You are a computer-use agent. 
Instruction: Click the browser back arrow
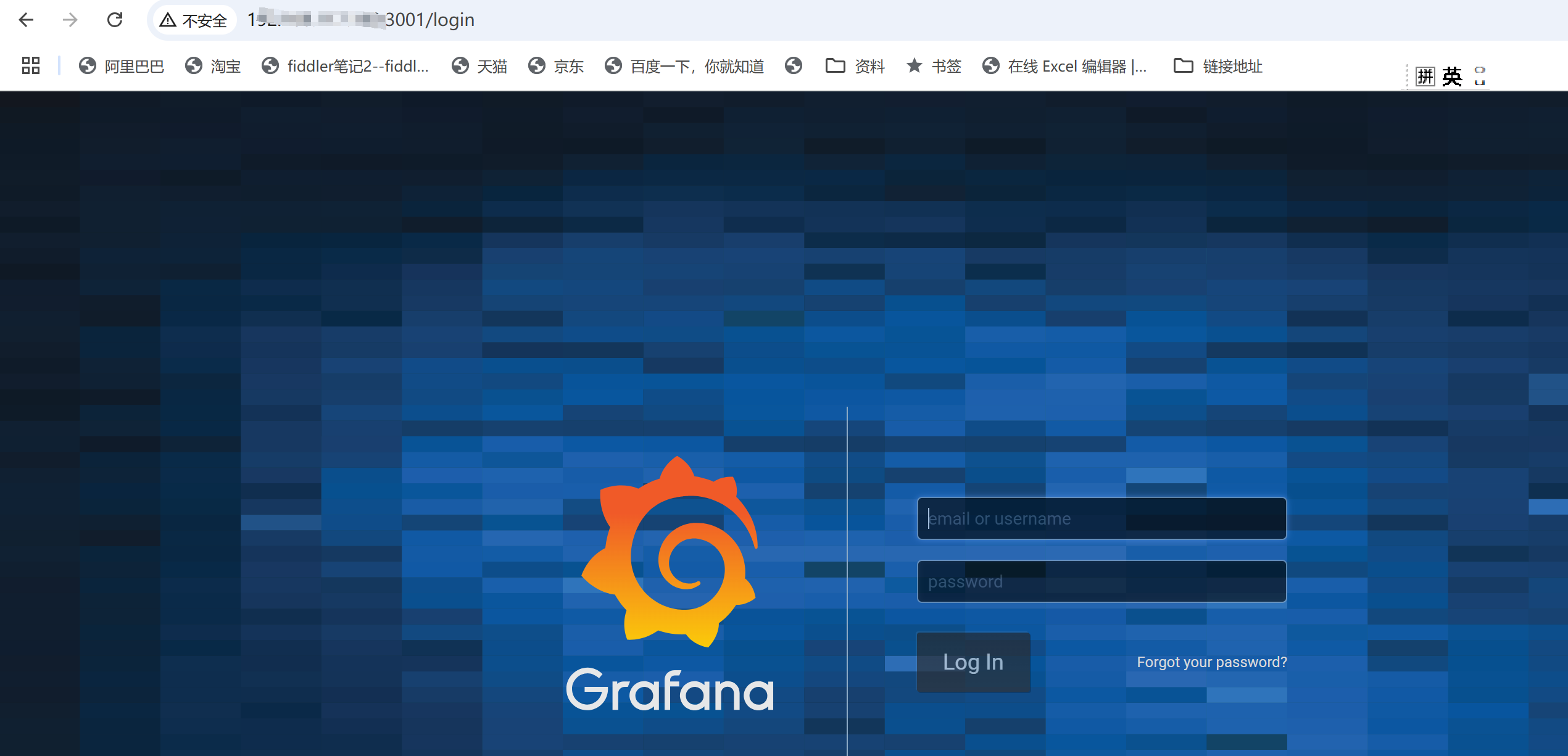27,20
